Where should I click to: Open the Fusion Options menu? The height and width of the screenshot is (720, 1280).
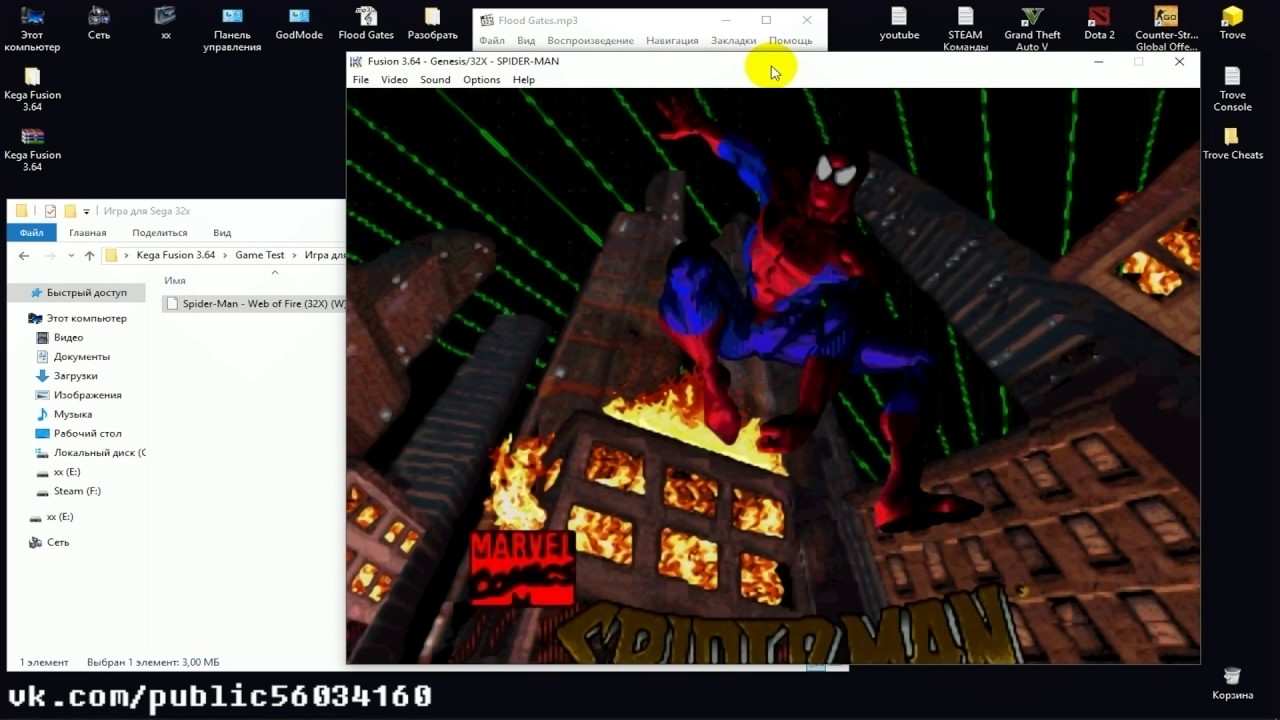coord(481,80)
